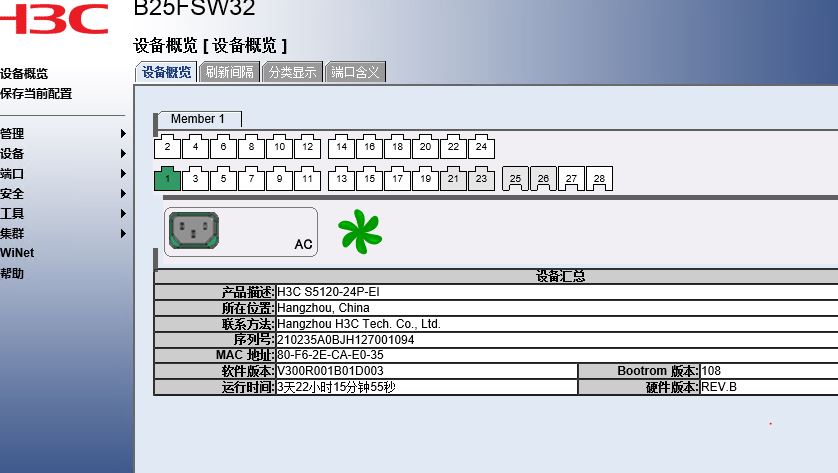838x473 pixels.
Task: Click SFP port 27 icon
Action: (571, 179)
